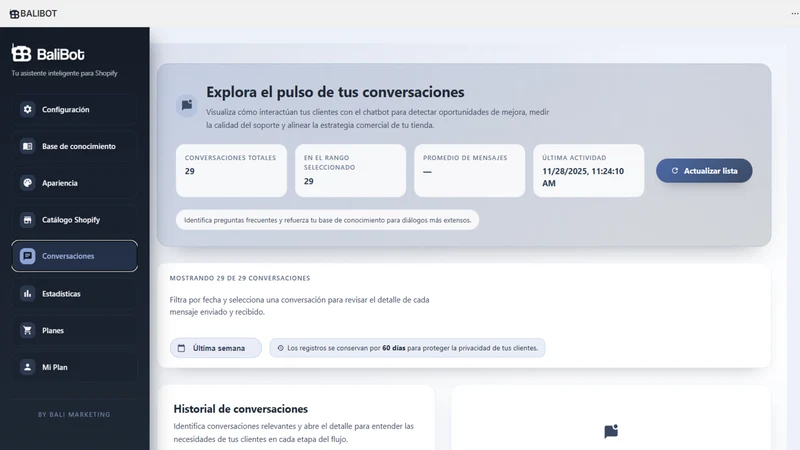Go to Base de conocimiento section

pyautogui.click(x=74, y=146)
